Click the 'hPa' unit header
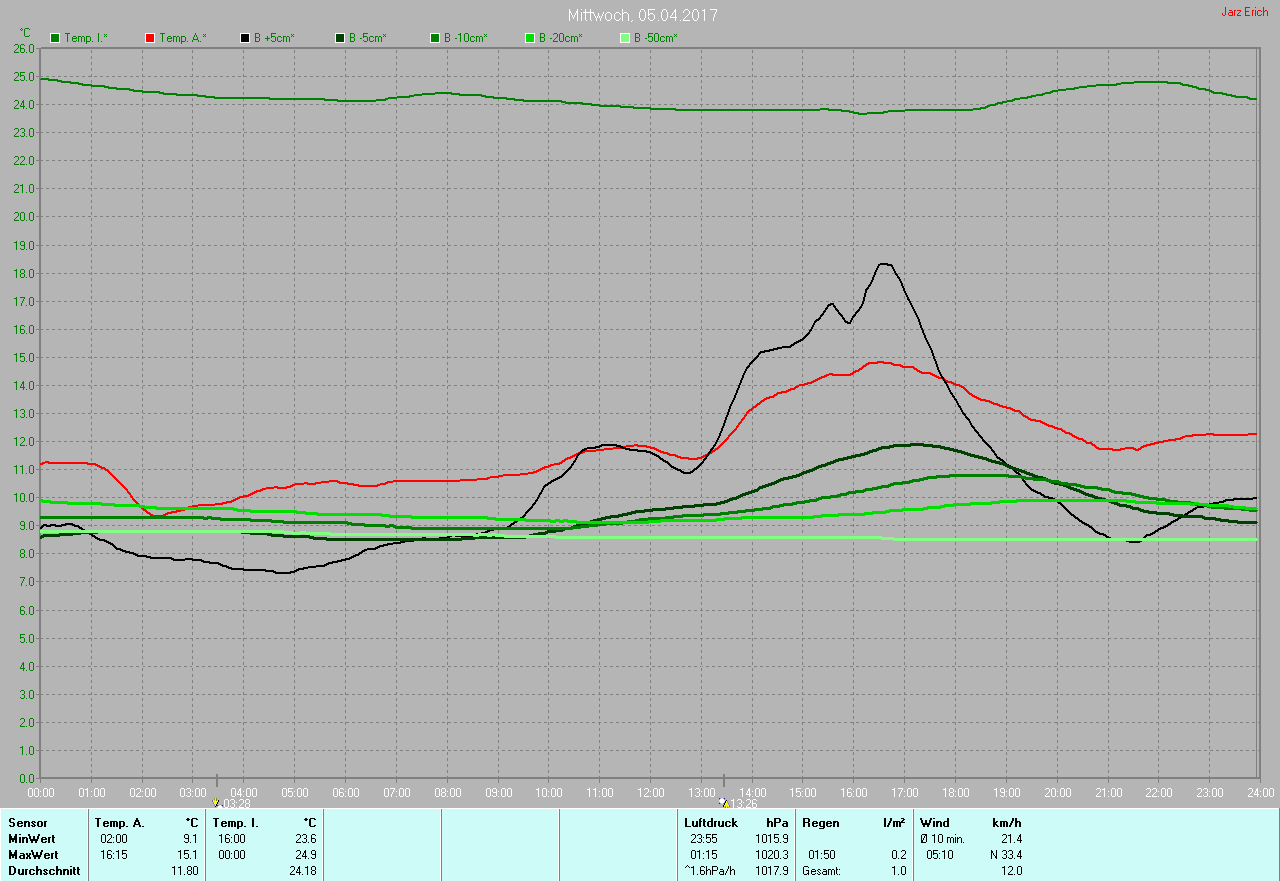 pos(777,823)
